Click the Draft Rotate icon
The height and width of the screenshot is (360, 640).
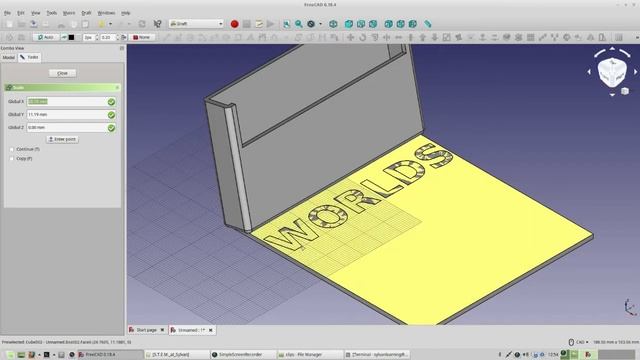tap(362, 37)
